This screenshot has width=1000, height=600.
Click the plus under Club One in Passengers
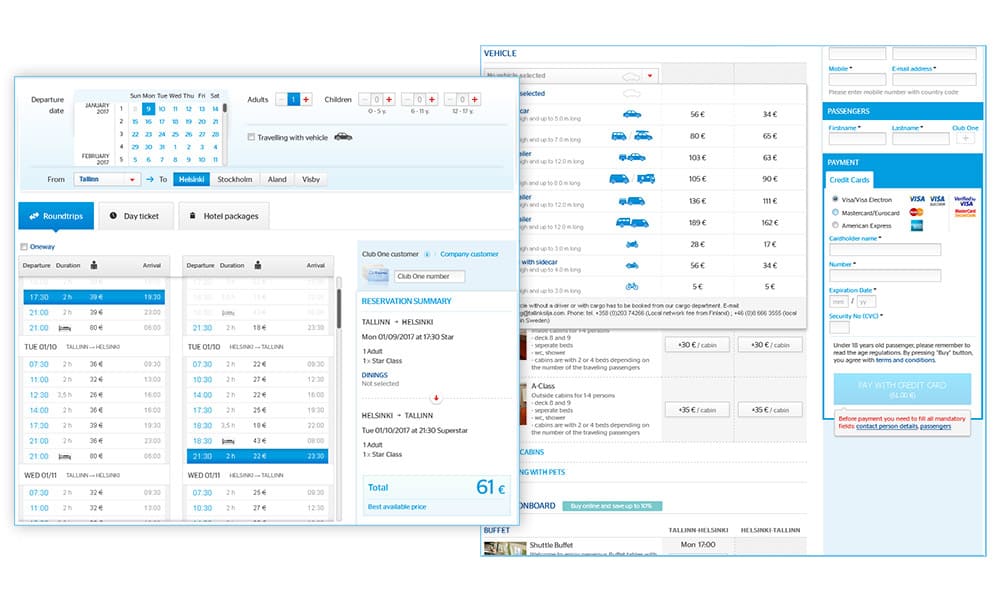[x=966, y=138]
